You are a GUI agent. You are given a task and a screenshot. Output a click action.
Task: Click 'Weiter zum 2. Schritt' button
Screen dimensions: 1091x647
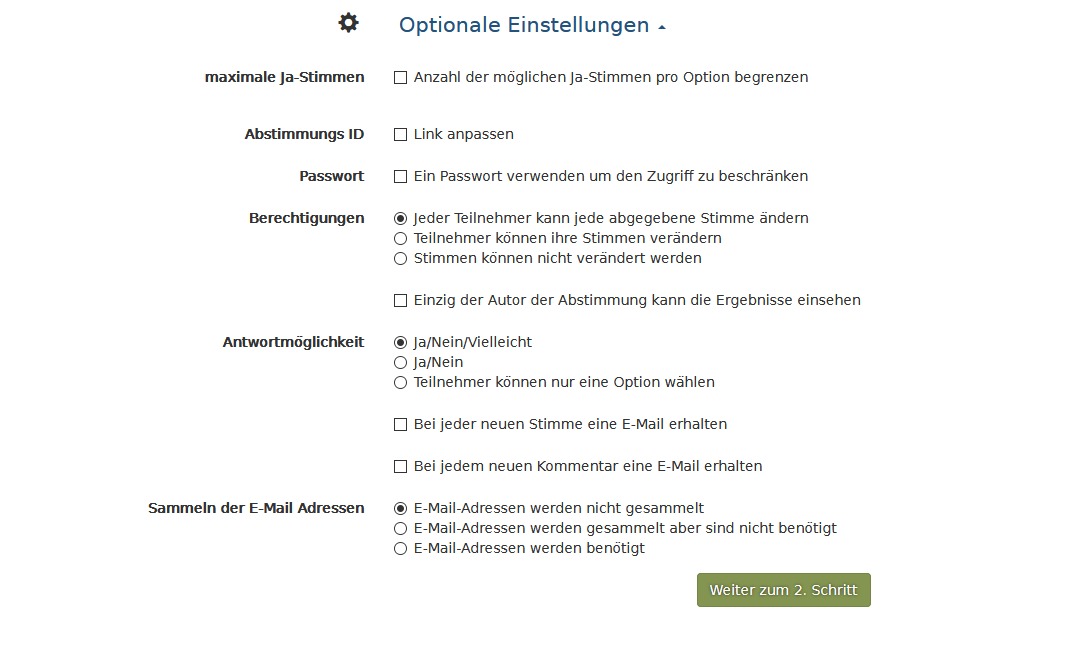click(783, 590)
